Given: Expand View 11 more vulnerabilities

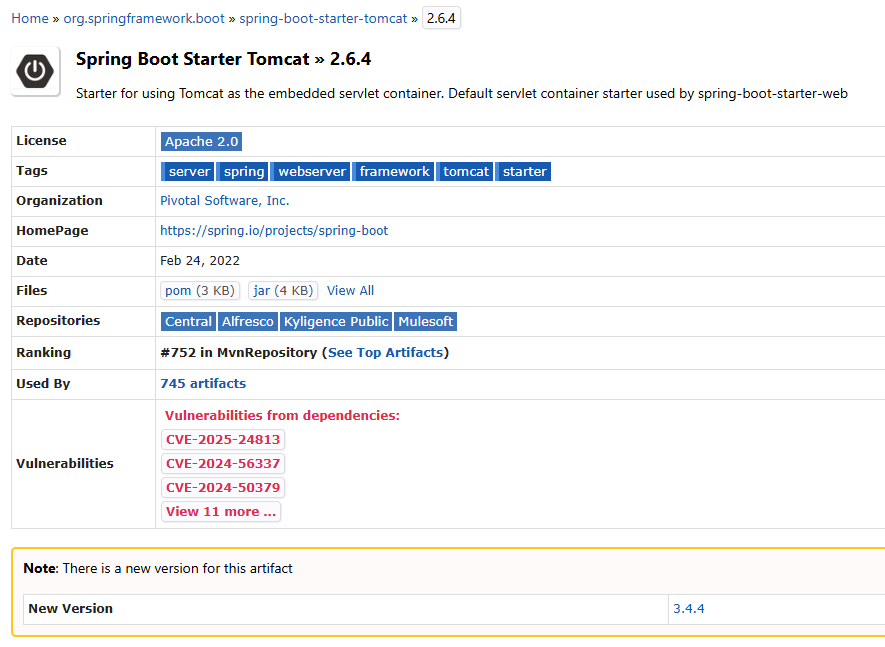Looking at the screenshot, I should point(221,512).
